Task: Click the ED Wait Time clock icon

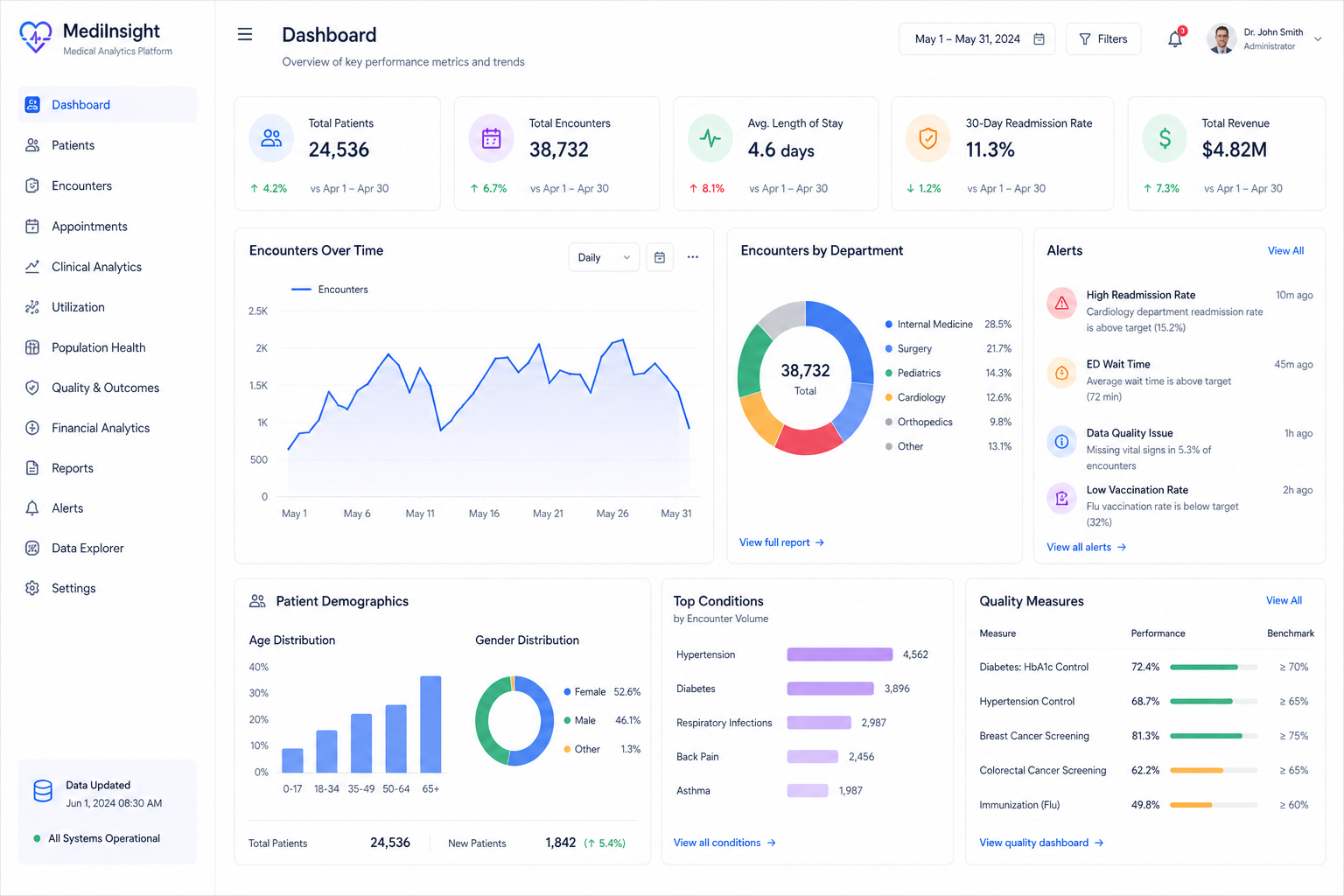Action: click(x=1061, y=373)
